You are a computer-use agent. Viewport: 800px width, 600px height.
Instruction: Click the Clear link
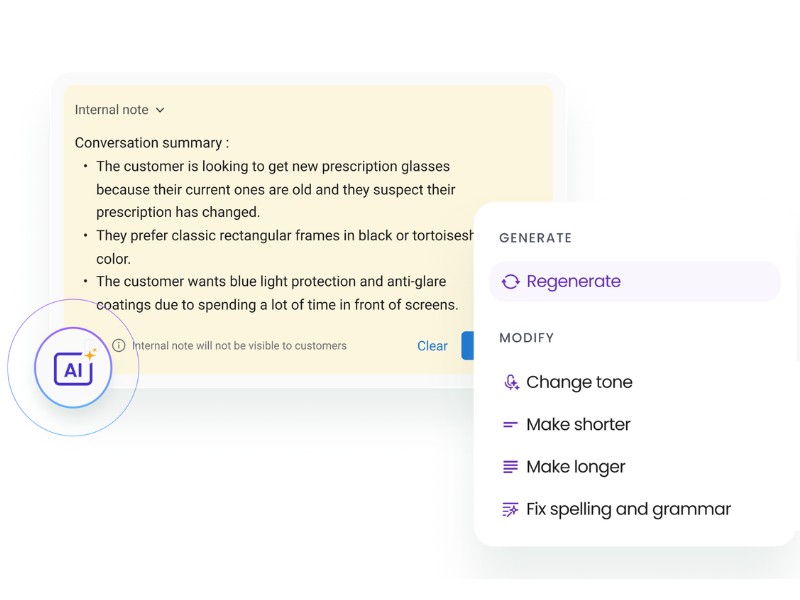coord(432,345)
